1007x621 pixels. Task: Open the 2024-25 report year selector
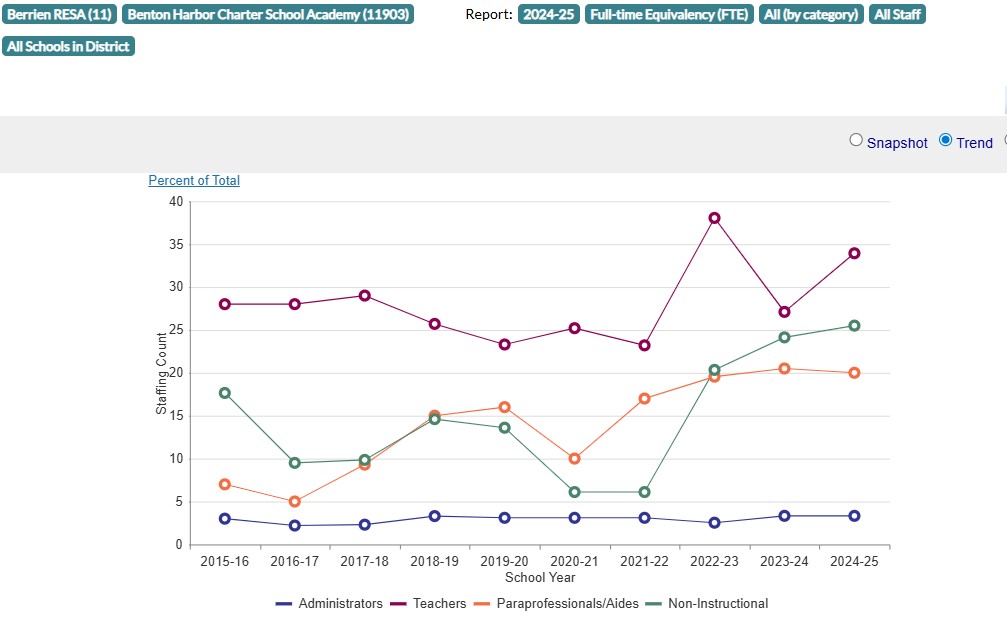tap(549, 15)
